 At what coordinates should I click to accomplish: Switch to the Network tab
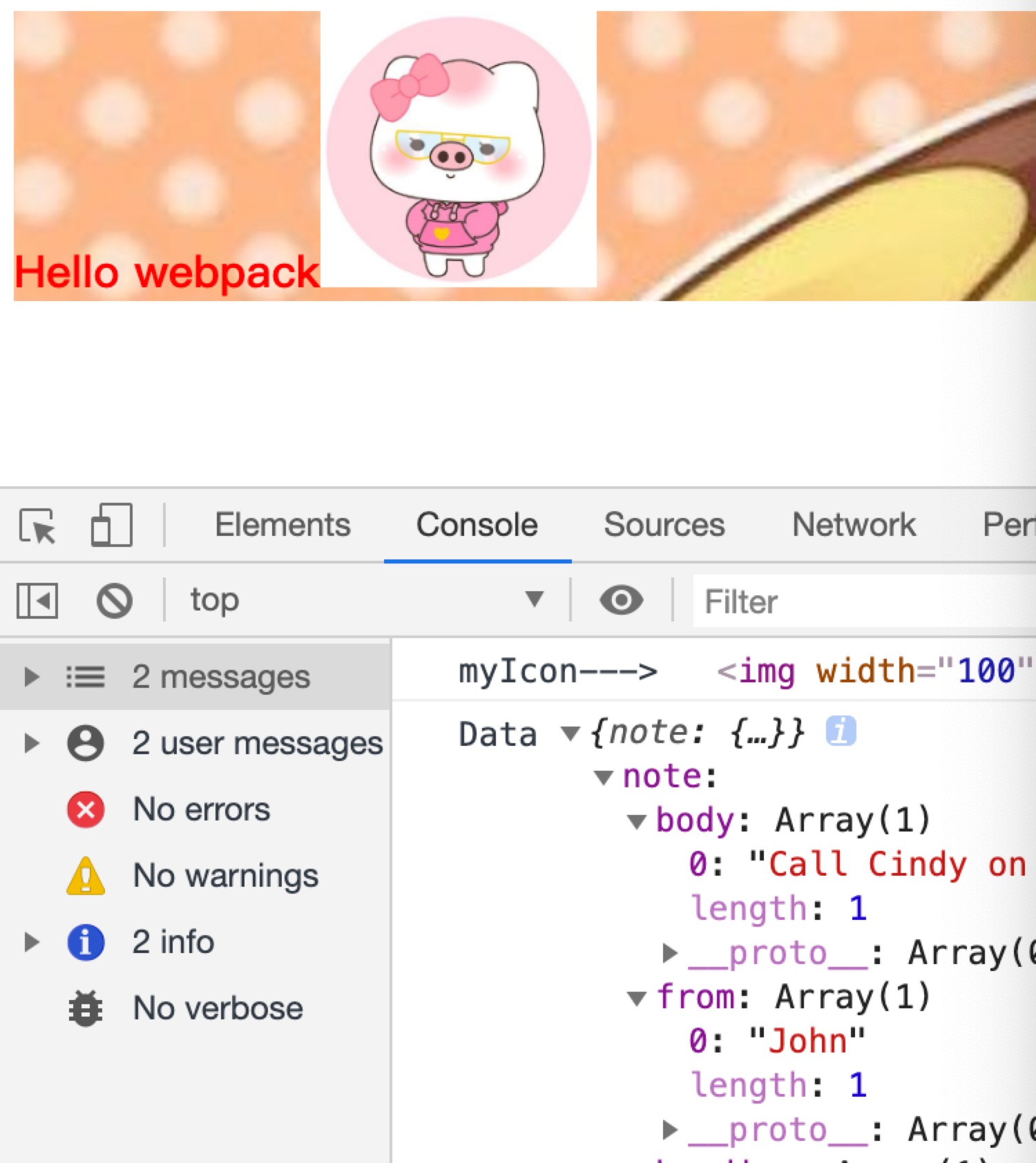[x=854, y=525]
